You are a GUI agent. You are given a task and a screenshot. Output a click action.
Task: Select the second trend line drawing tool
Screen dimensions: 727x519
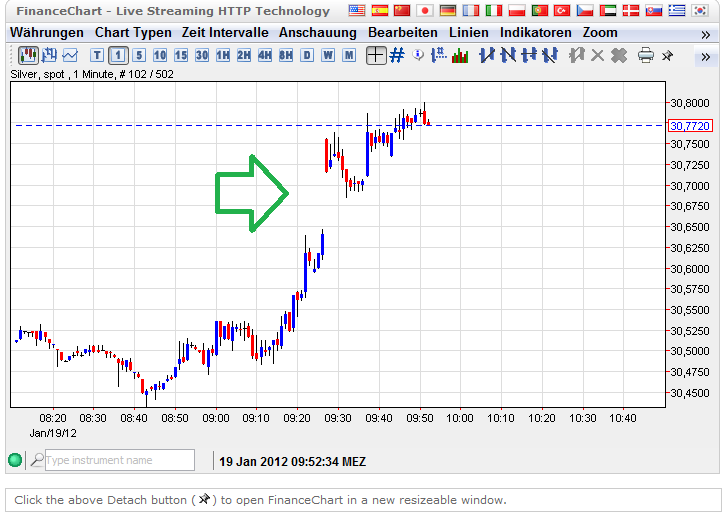tap(508, 56)
